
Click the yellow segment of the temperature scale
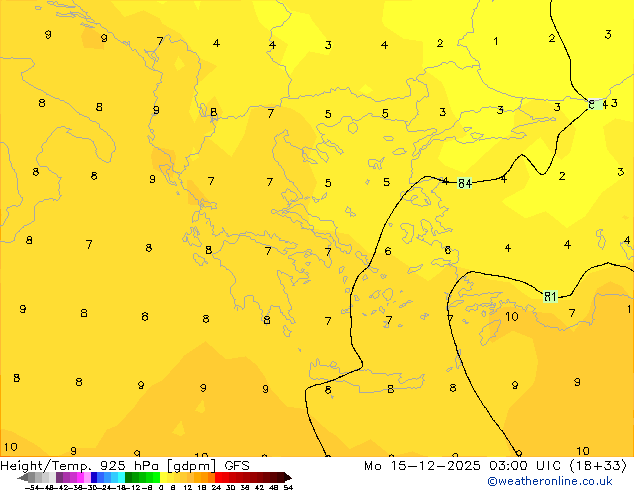163,477
